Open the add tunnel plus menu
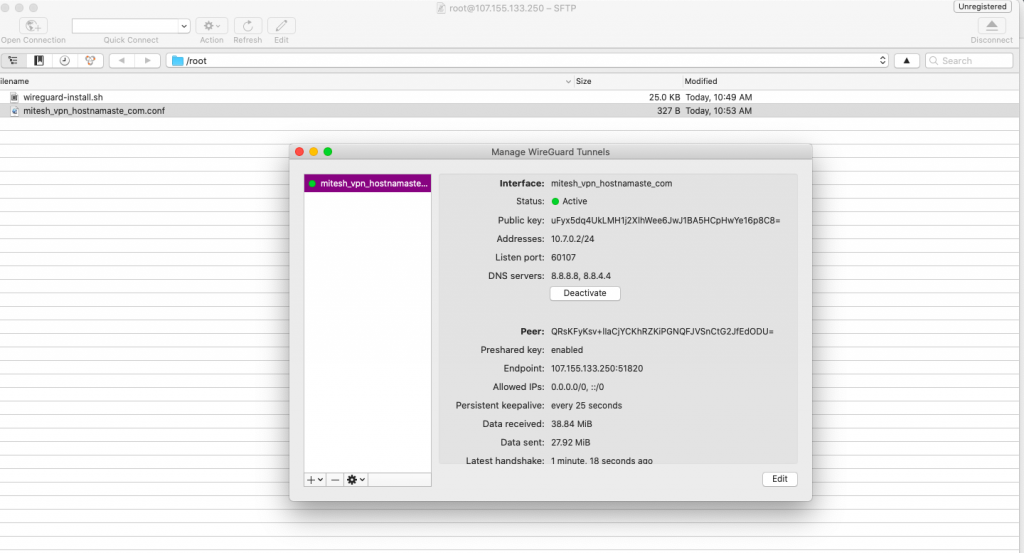This screenshot has height=553, width=1024. 315,480
